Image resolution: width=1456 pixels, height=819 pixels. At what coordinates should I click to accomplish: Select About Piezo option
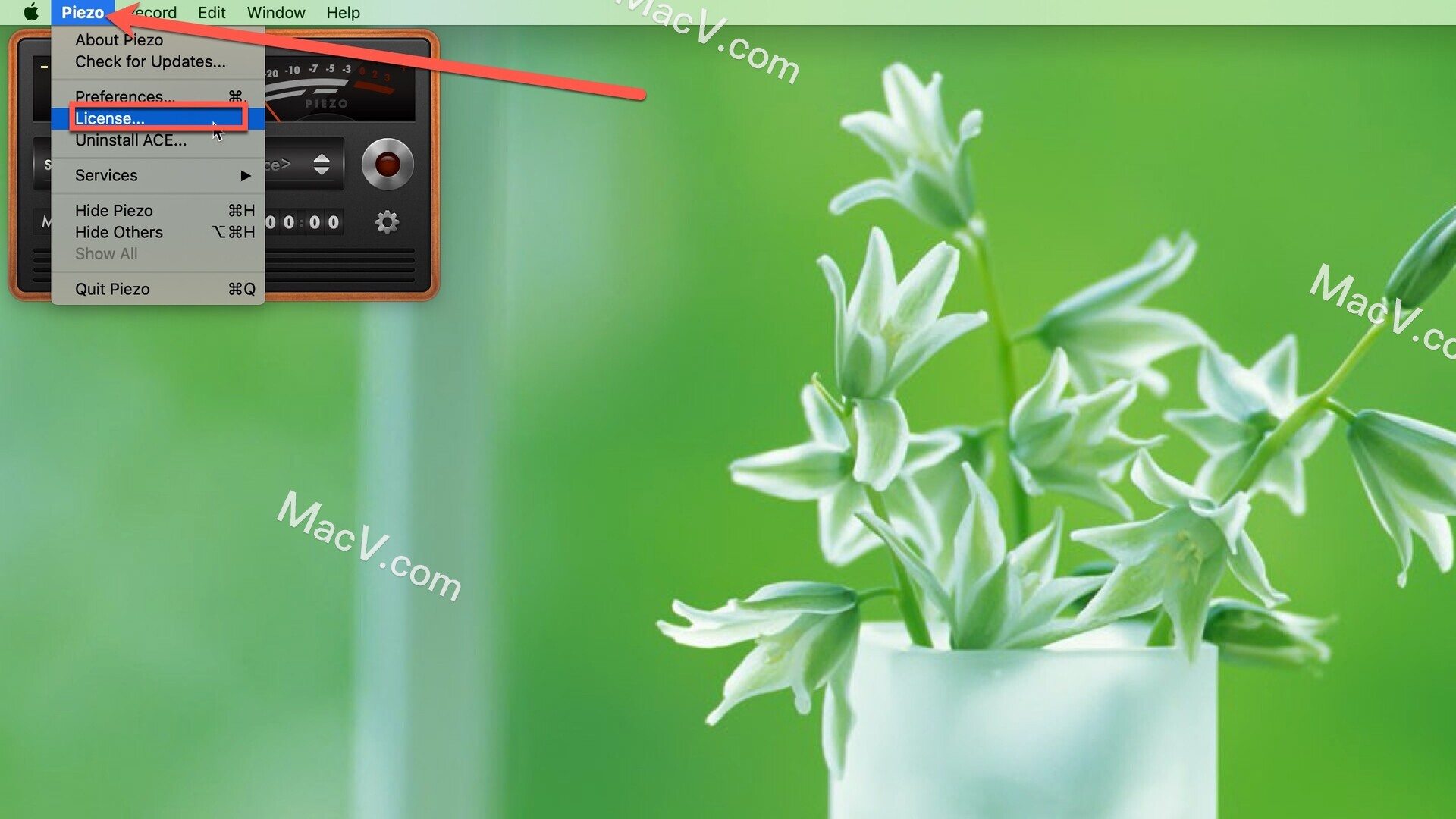coord(120,40)
